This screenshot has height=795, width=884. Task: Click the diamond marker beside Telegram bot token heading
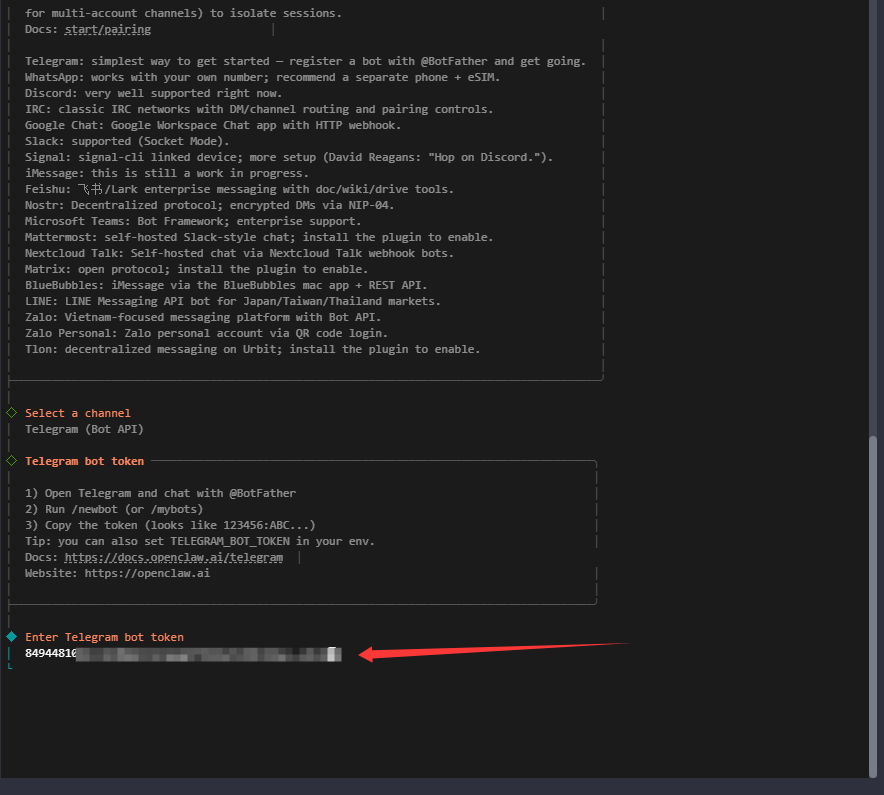tap(11, 461)
